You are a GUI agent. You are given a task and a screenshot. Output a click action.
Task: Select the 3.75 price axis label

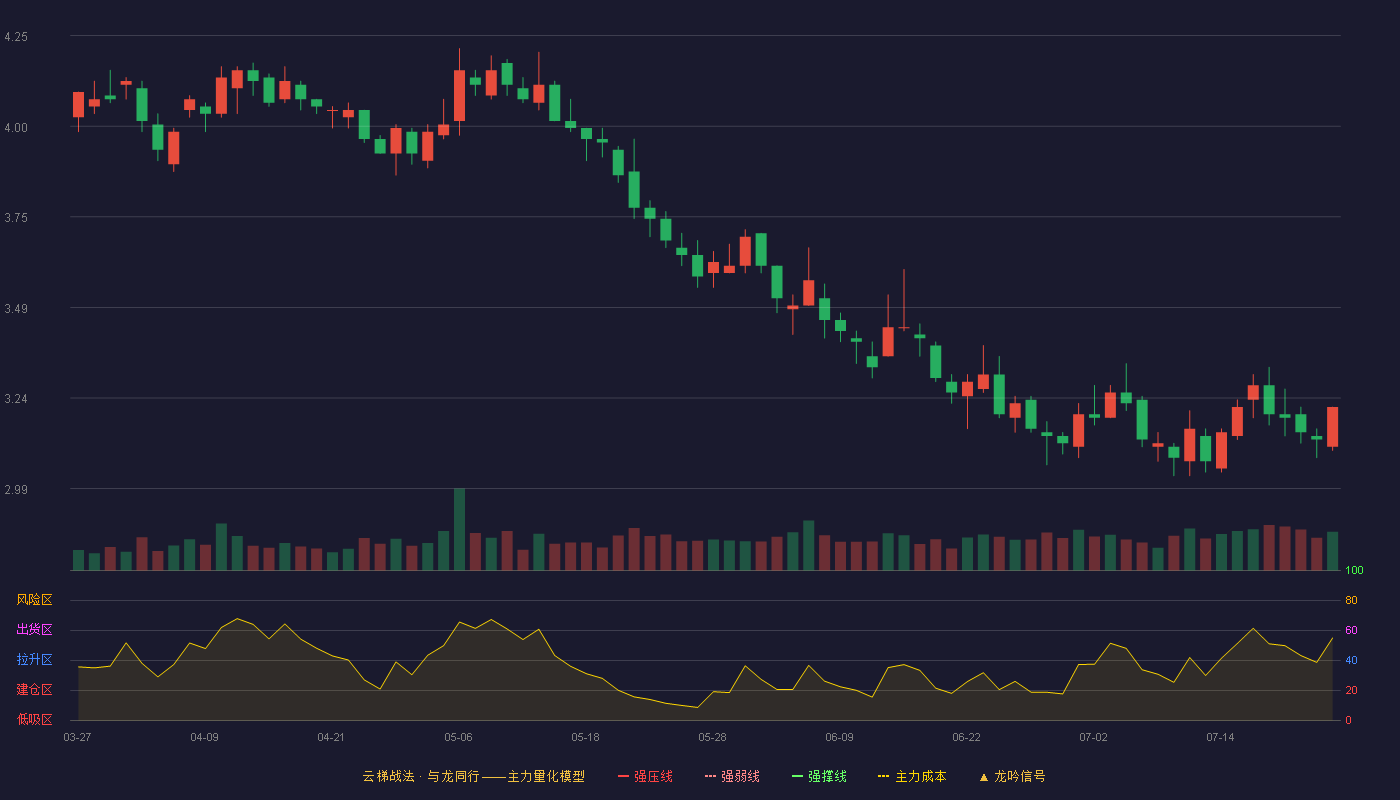click(x=16, y=218)
